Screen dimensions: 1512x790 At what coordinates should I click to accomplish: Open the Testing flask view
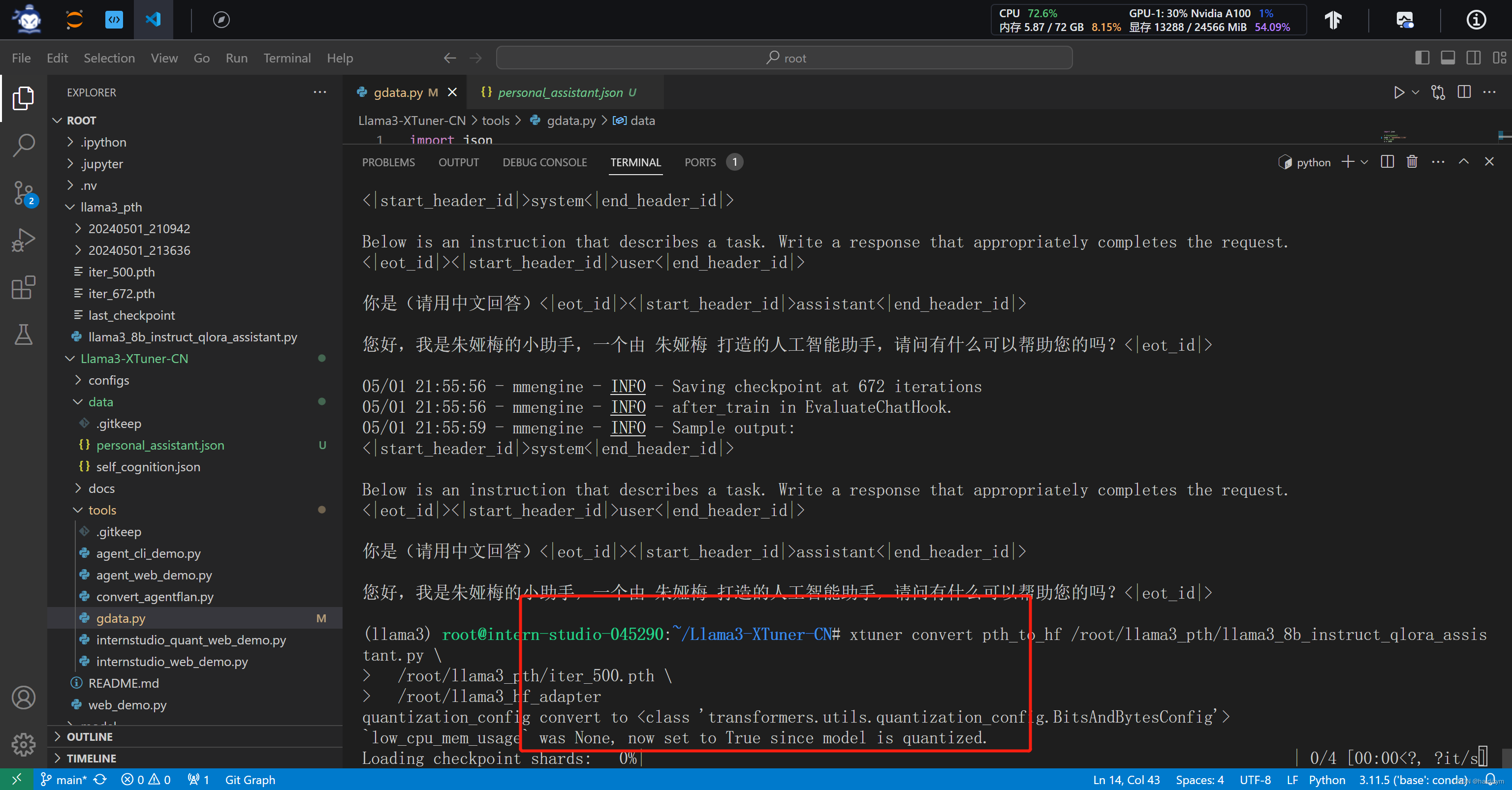[24, 335]
